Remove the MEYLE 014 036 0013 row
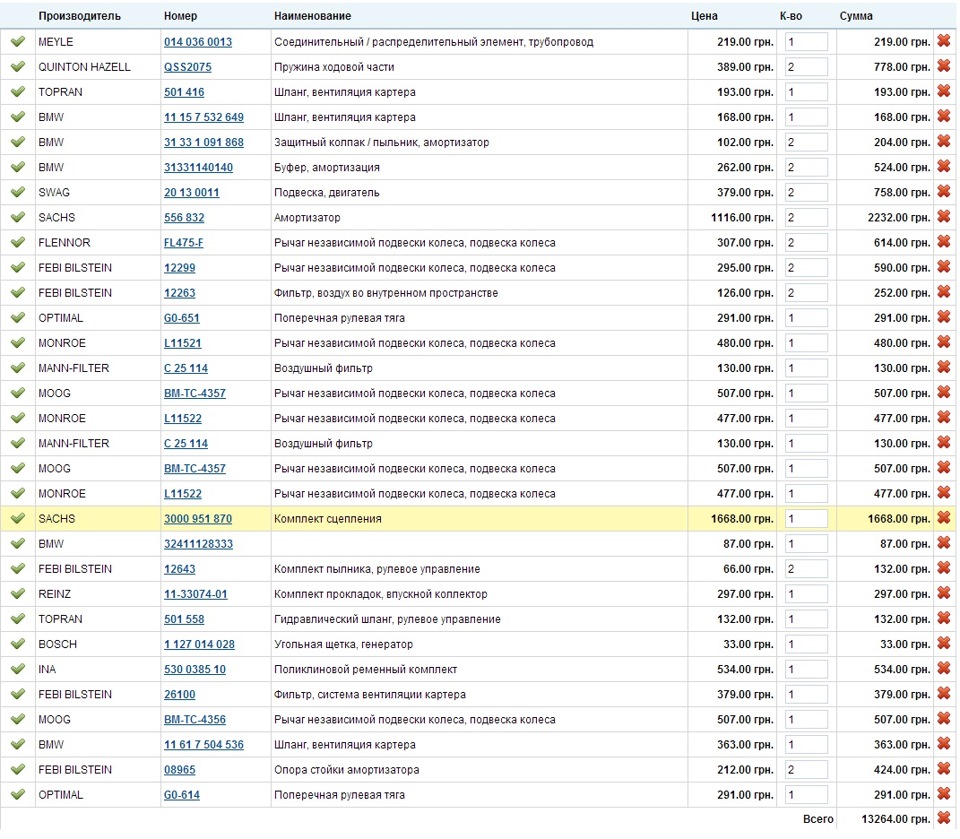This screenshot has height=839, width=960. pos(943,41)
